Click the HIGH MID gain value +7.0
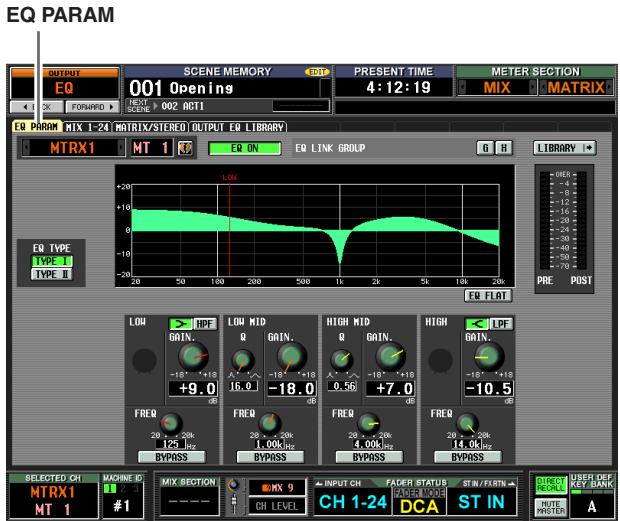620x521 pixels. pos(390,389)
